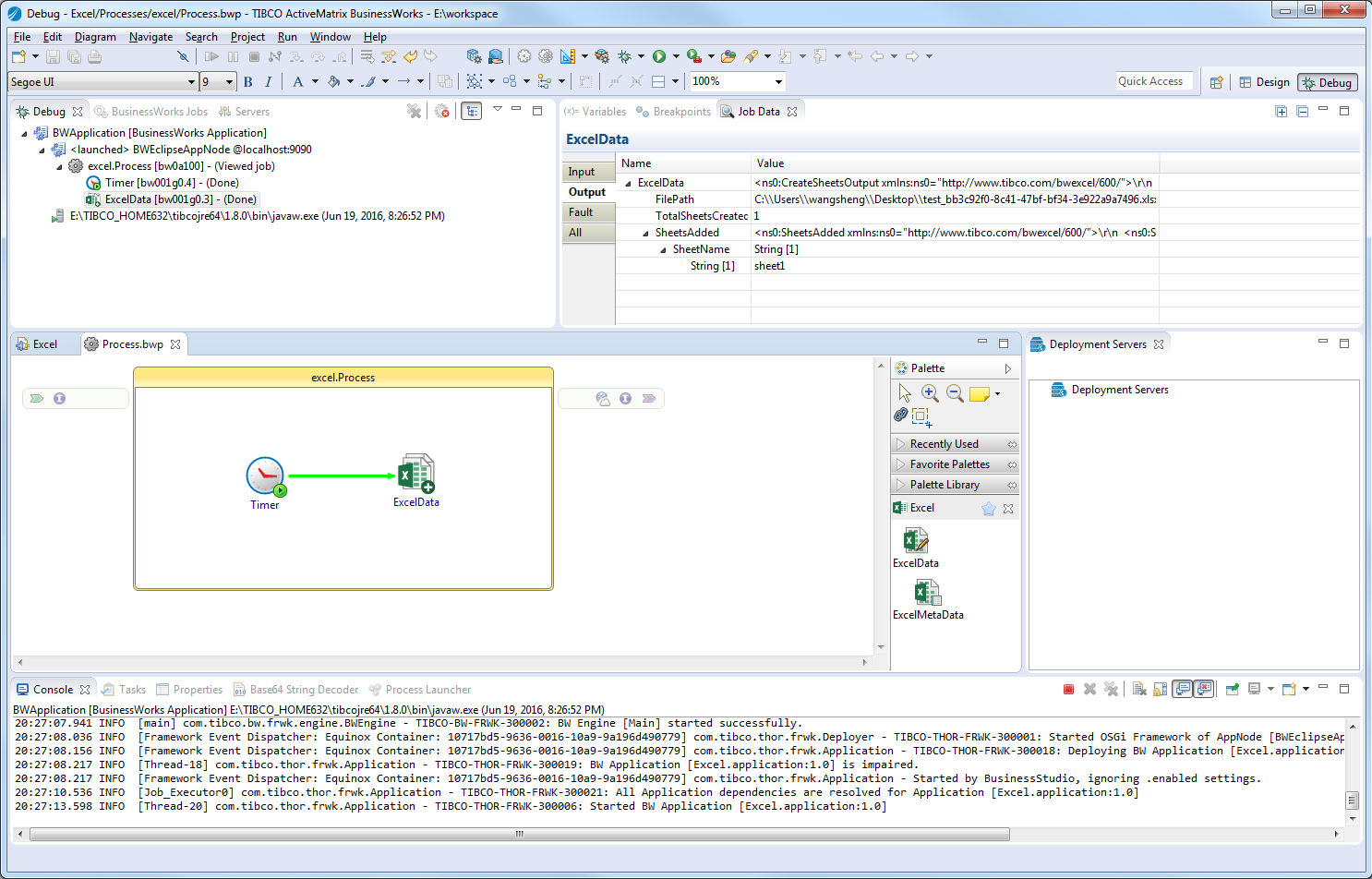Click the Collapse All icon in Job Data
Viewport: 1372px width, 879px height.
[x=1303, y=111]
